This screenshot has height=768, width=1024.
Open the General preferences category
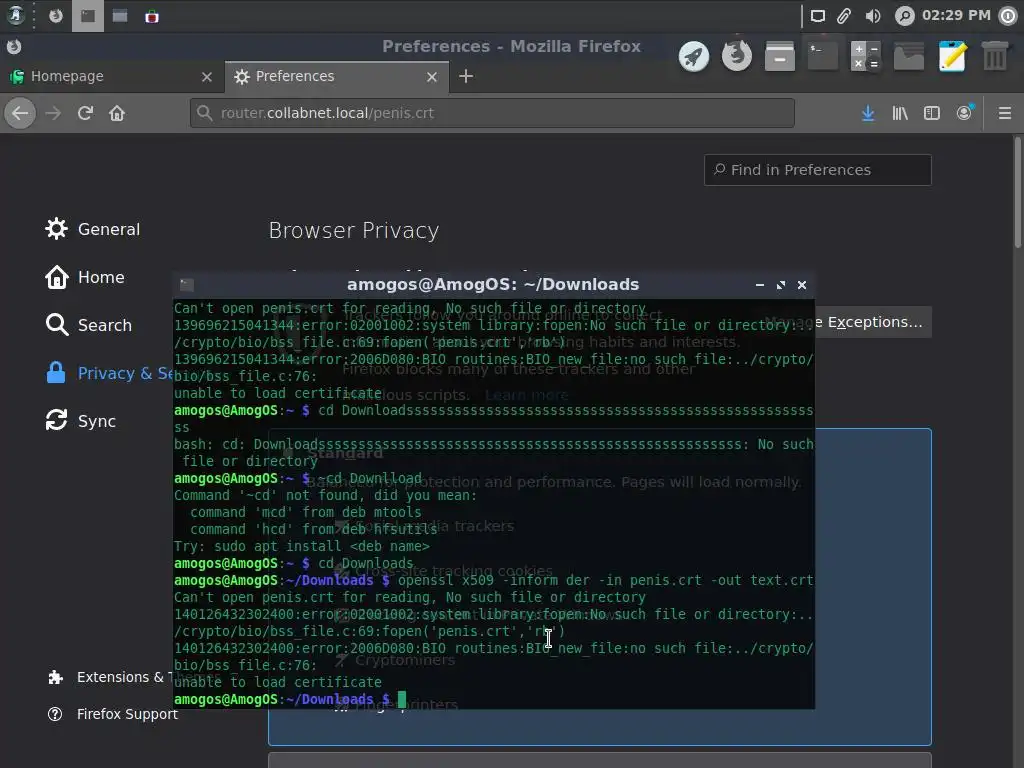point(93,229)
